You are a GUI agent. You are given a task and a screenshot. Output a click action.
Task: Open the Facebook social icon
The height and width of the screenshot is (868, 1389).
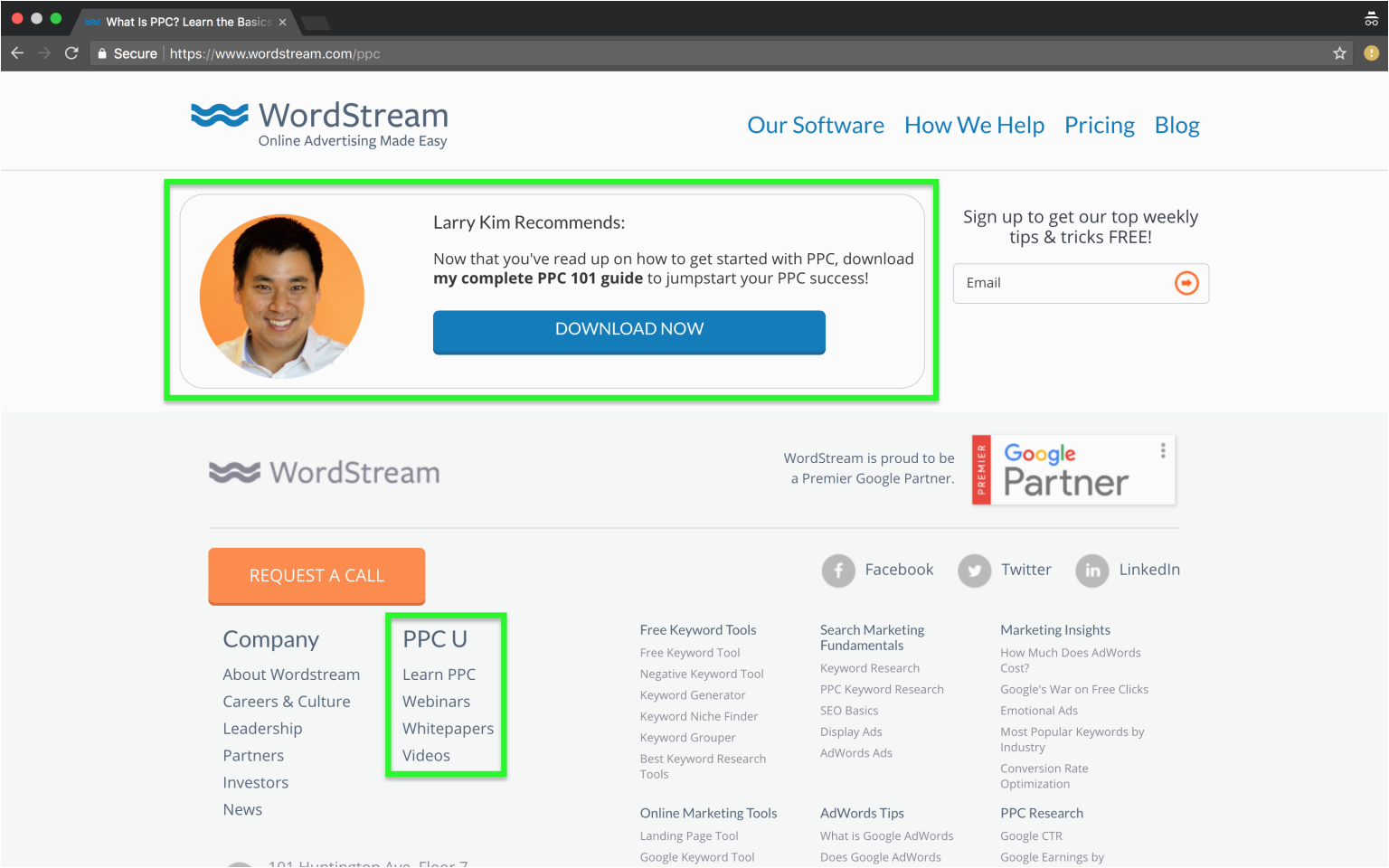pyautogui.click(x=838, y=571)
